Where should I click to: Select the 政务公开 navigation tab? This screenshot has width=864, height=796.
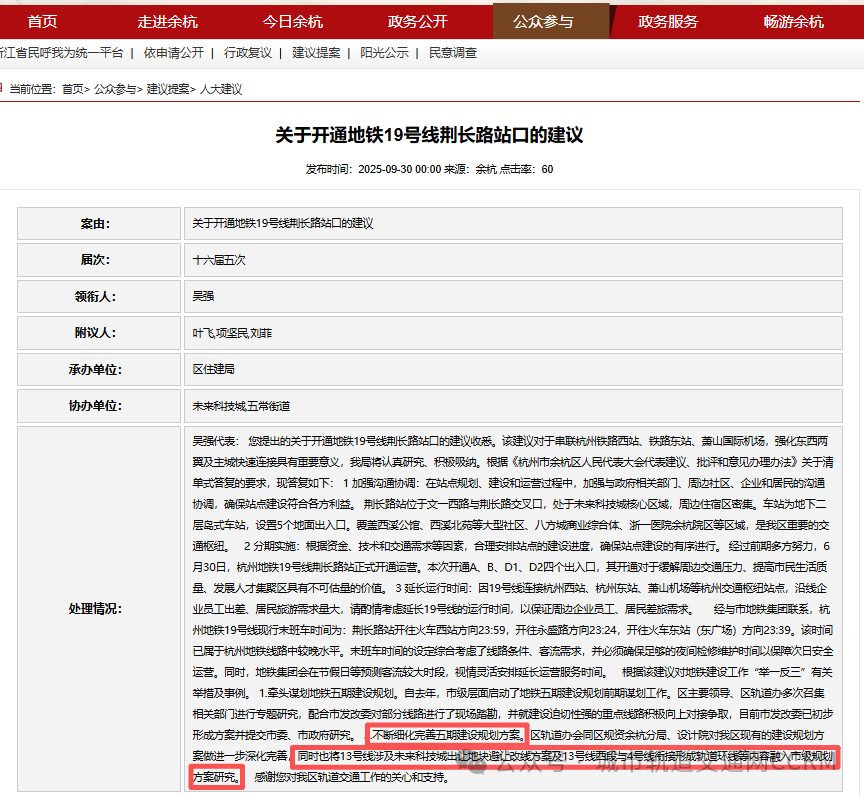tap(416, 21)
